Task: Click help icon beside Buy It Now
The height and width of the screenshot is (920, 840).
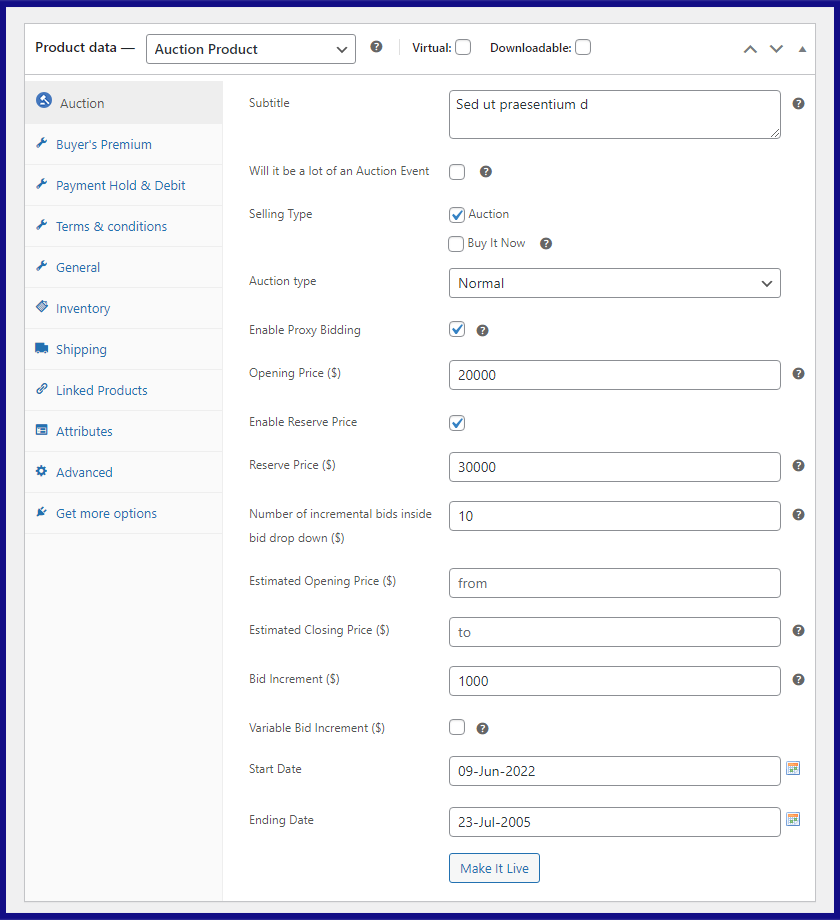Action: pyautogui.click(x=546, y=243)
